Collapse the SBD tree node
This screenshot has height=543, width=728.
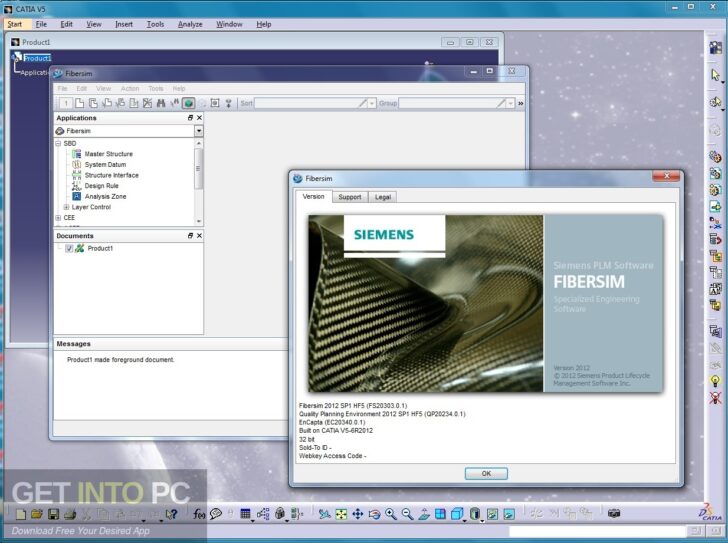point(58,143)
